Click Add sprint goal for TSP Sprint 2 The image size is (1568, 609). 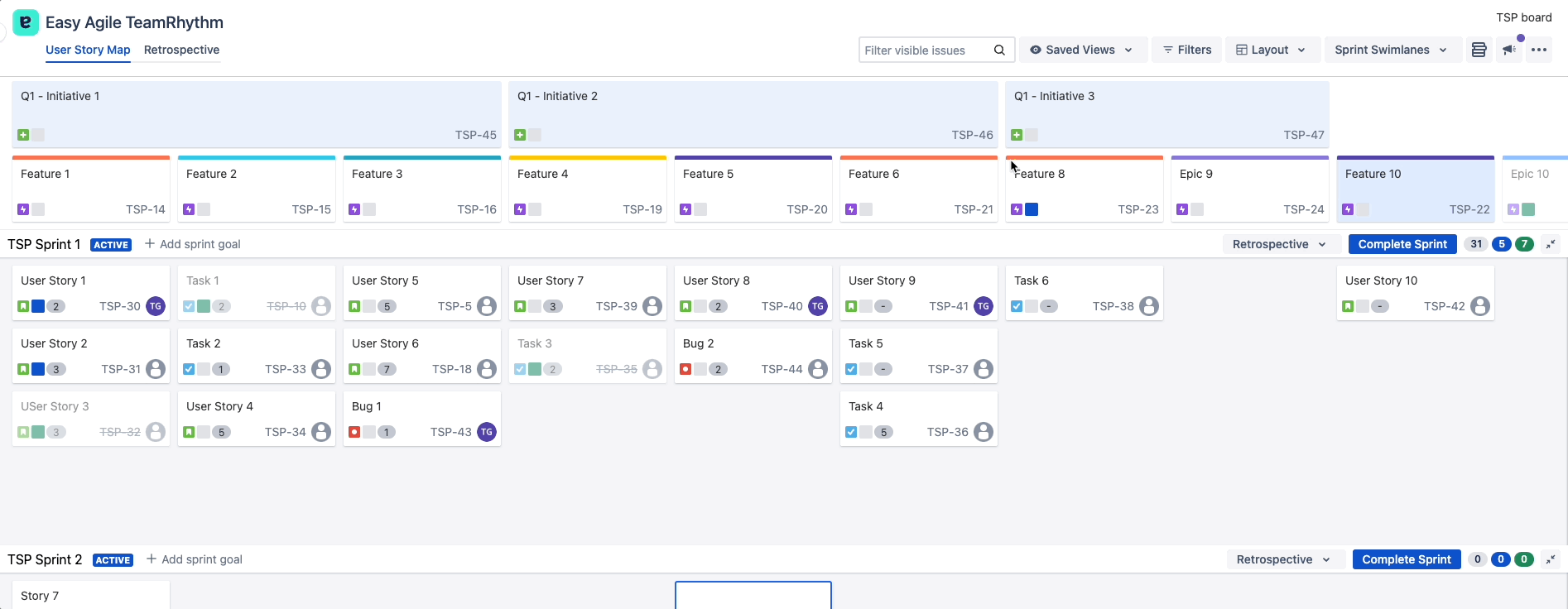coord(195,559)
